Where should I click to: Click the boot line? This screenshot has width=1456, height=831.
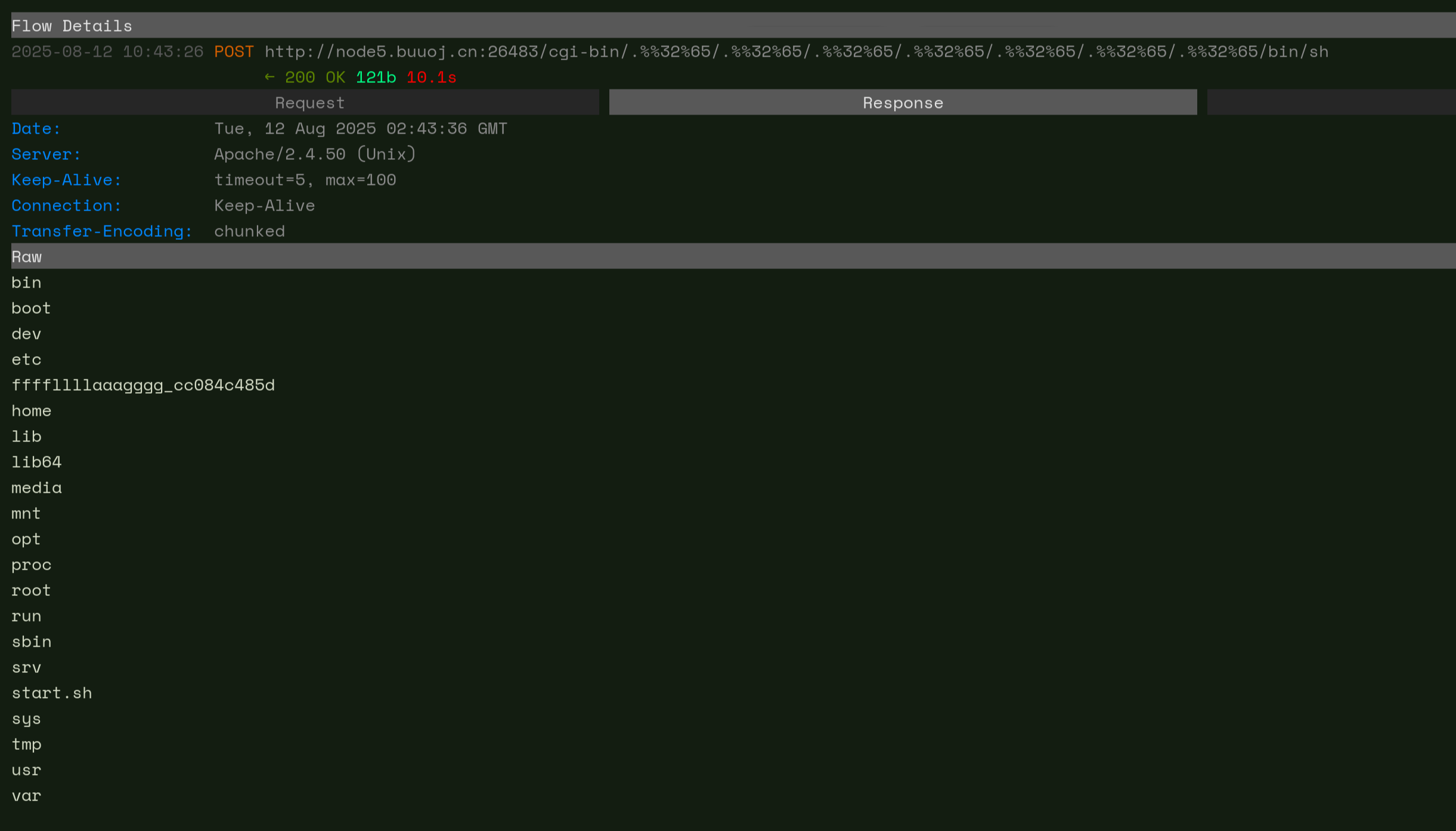click(x=31, y=308)
